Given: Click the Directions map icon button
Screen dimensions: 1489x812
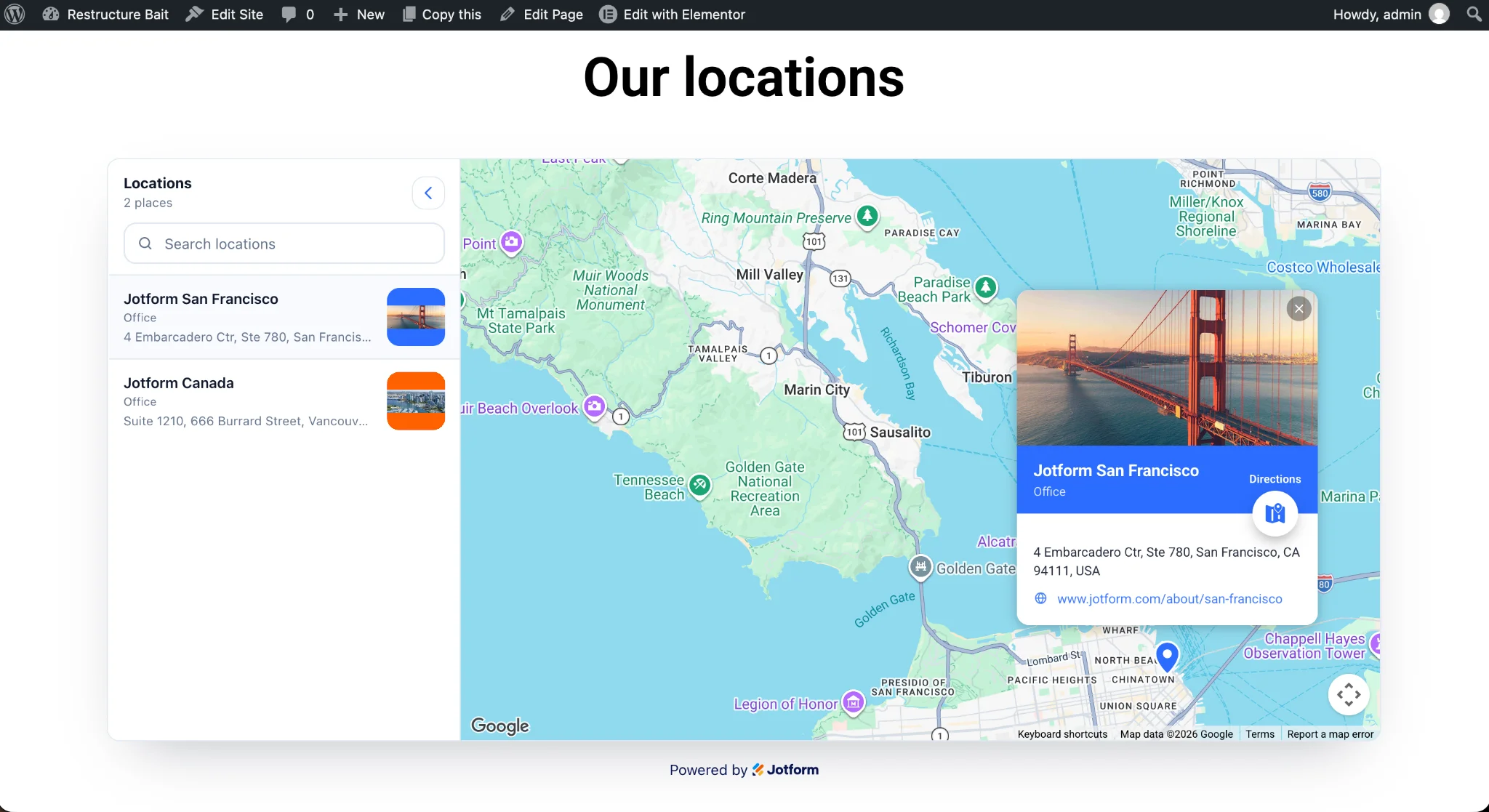Looking at the screenshot, I should click(1275, 514).
